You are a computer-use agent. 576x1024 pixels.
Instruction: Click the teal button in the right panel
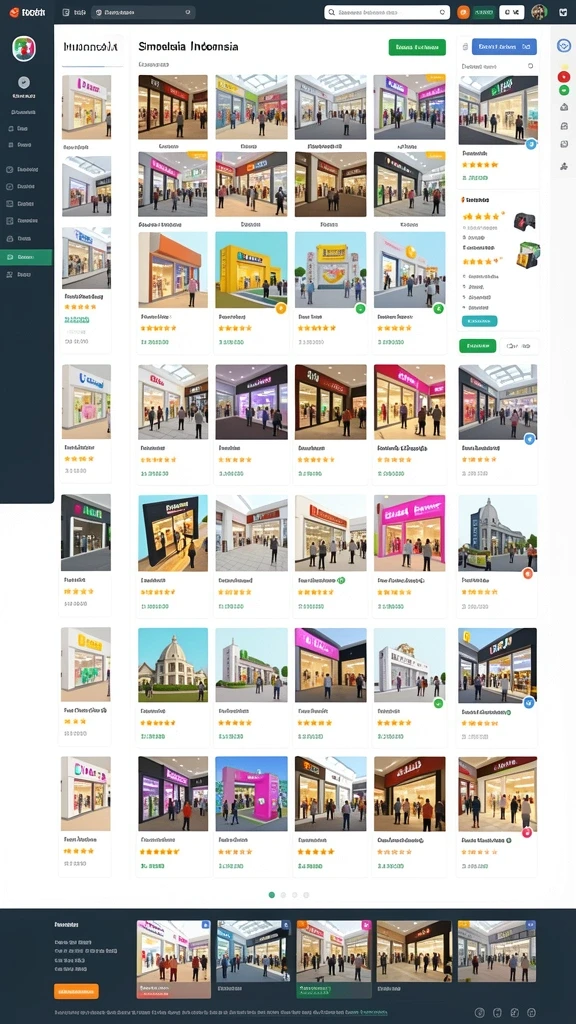click(479, 321)
